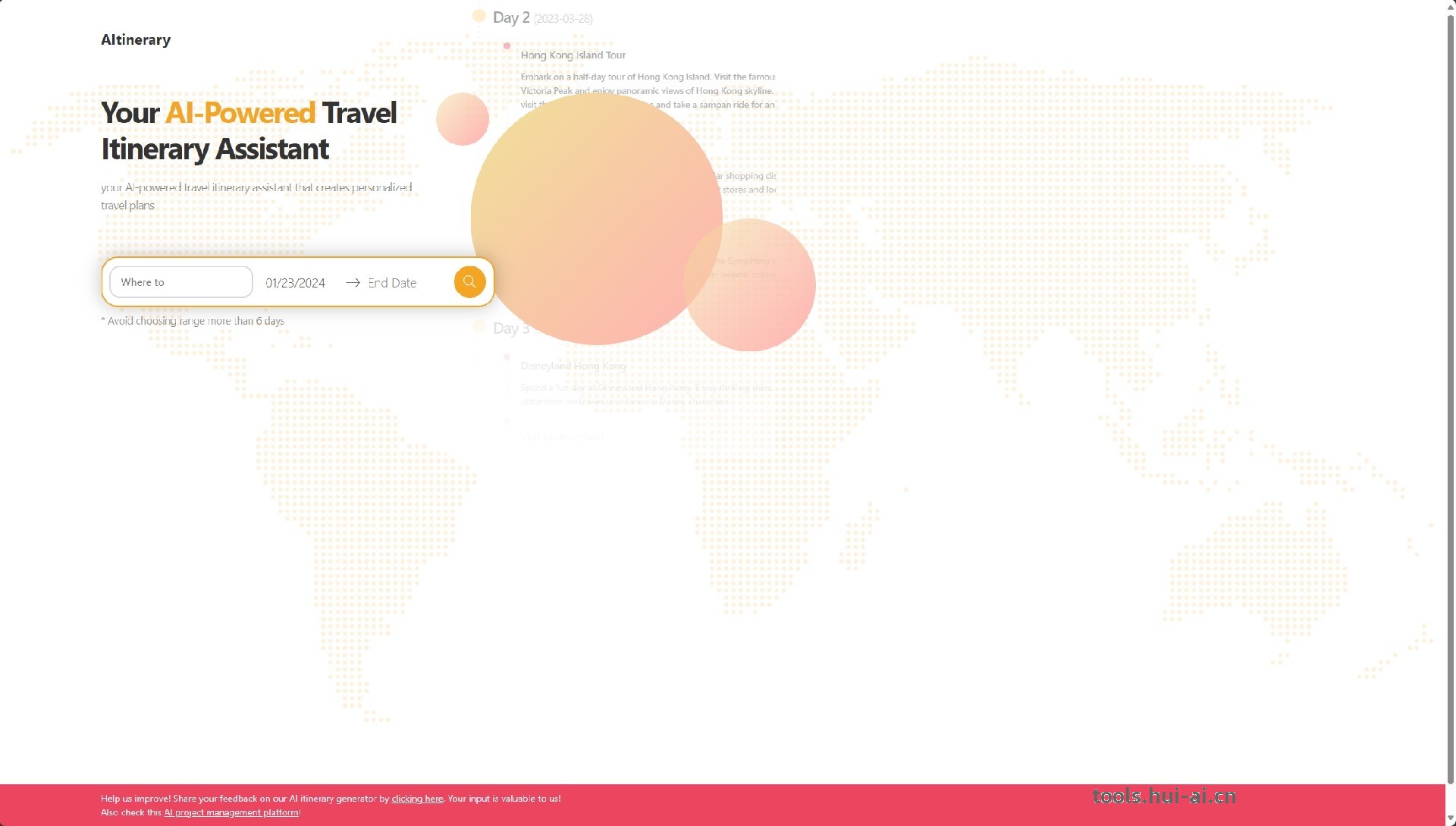
Task: Click the AItinerary logo
Action: [136, 40]
